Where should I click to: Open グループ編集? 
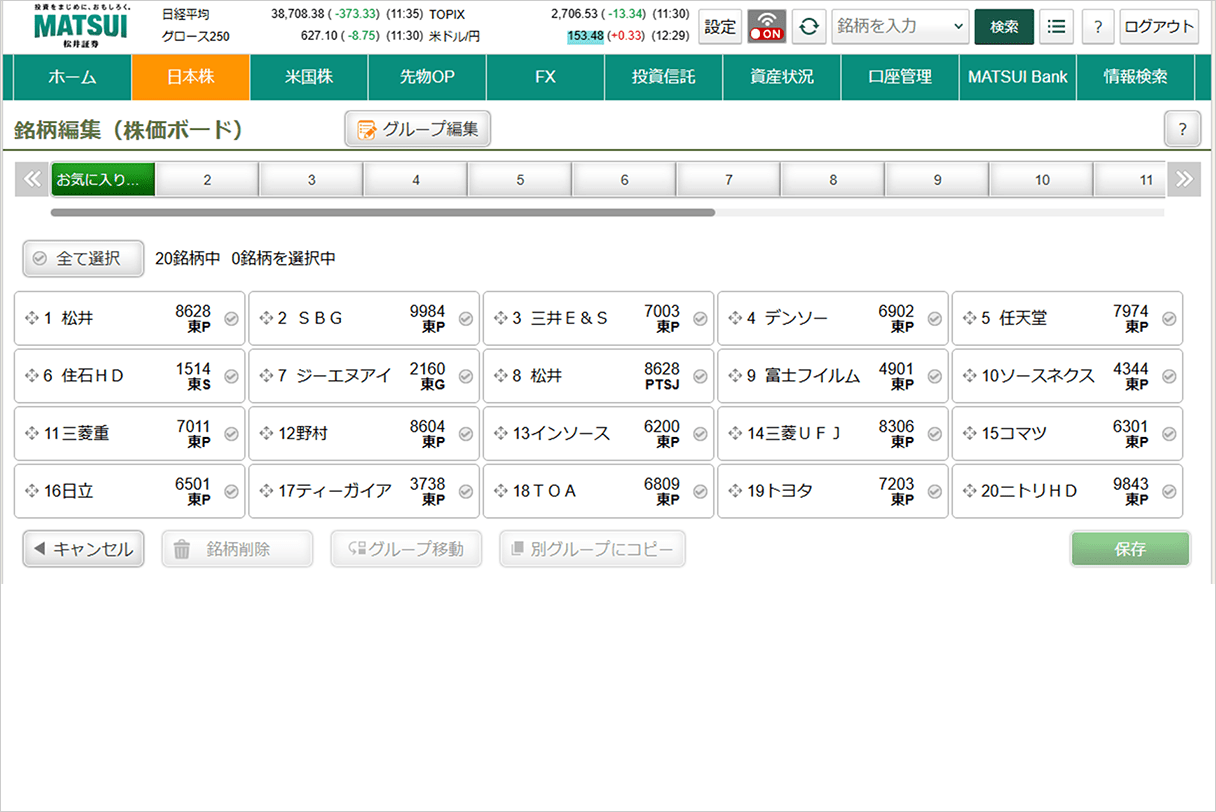(418, 129)
